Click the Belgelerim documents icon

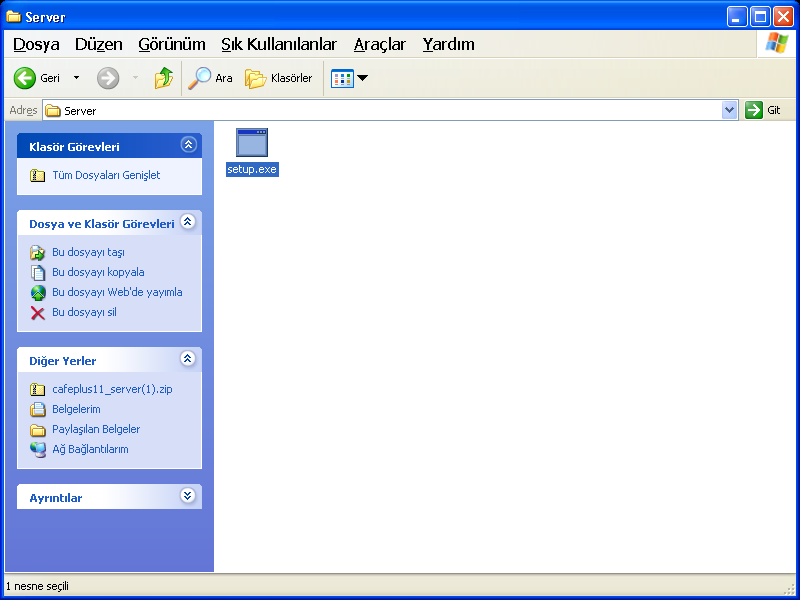coord(38,410)
